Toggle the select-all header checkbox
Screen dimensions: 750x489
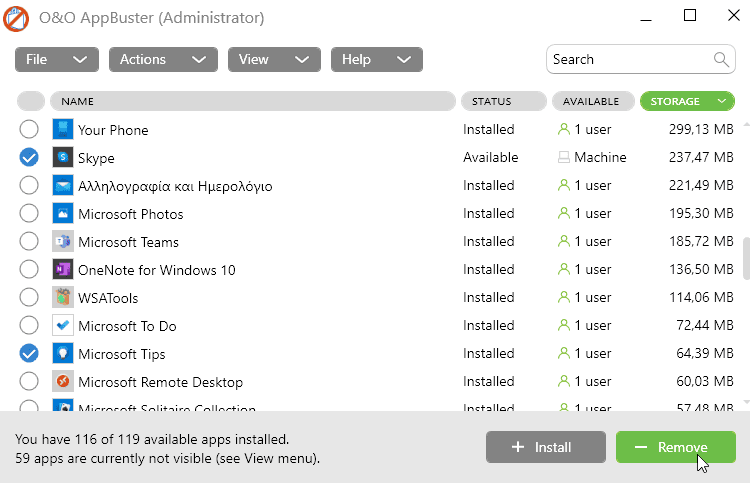(x=31, y=101)
